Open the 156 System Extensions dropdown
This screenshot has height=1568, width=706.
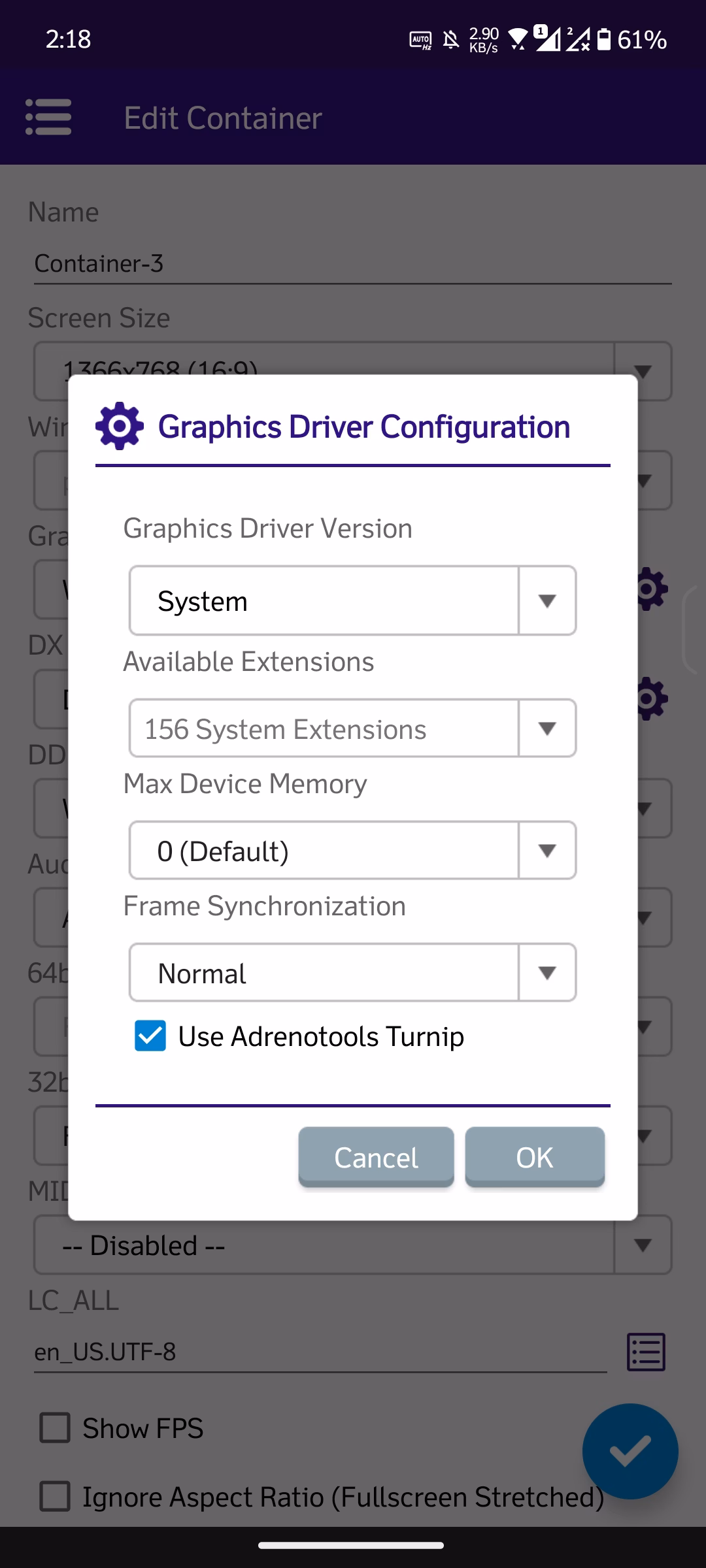click(352, 728)
